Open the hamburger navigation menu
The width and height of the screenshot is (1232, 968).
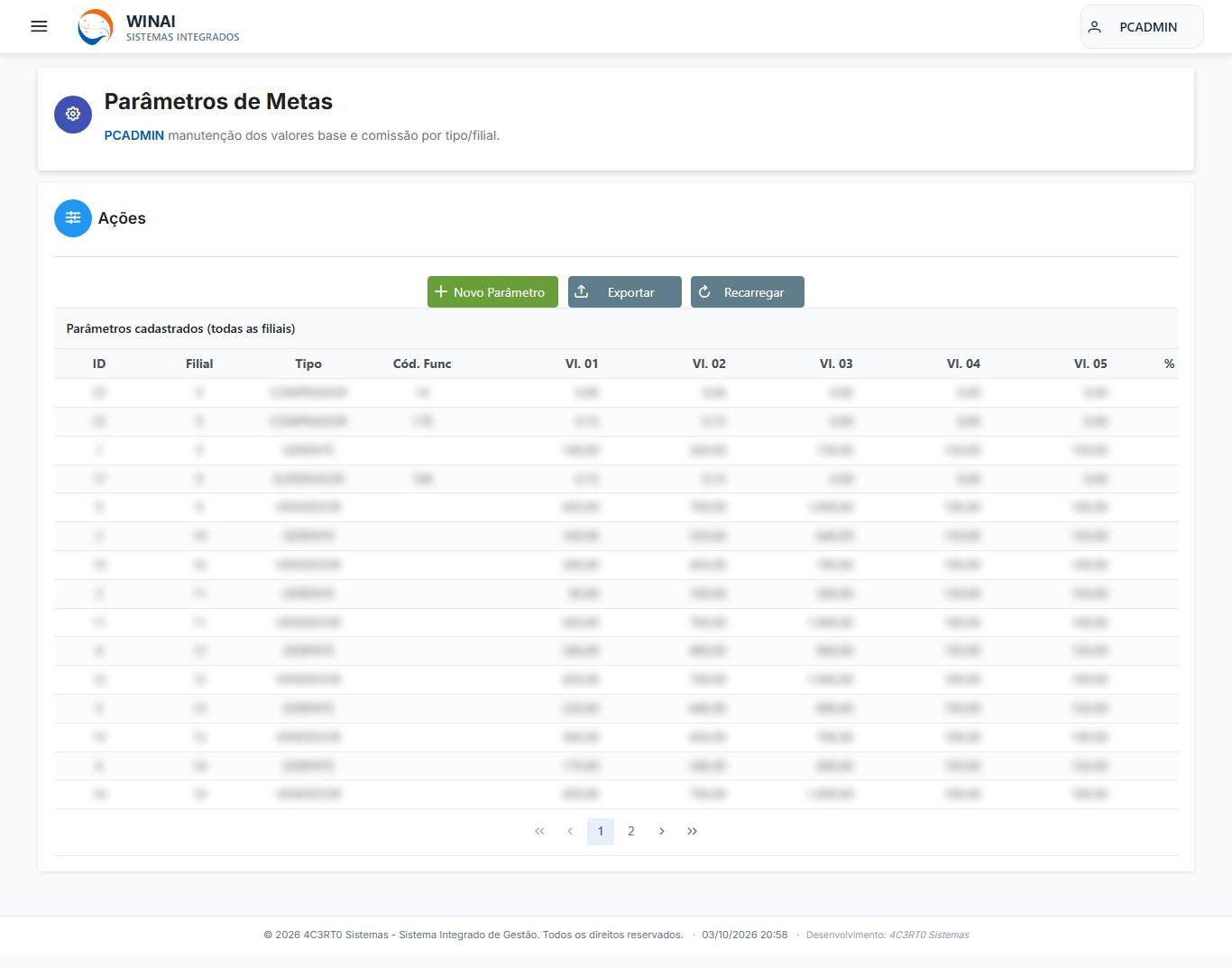pyautogui.click(x=39, y=26)
